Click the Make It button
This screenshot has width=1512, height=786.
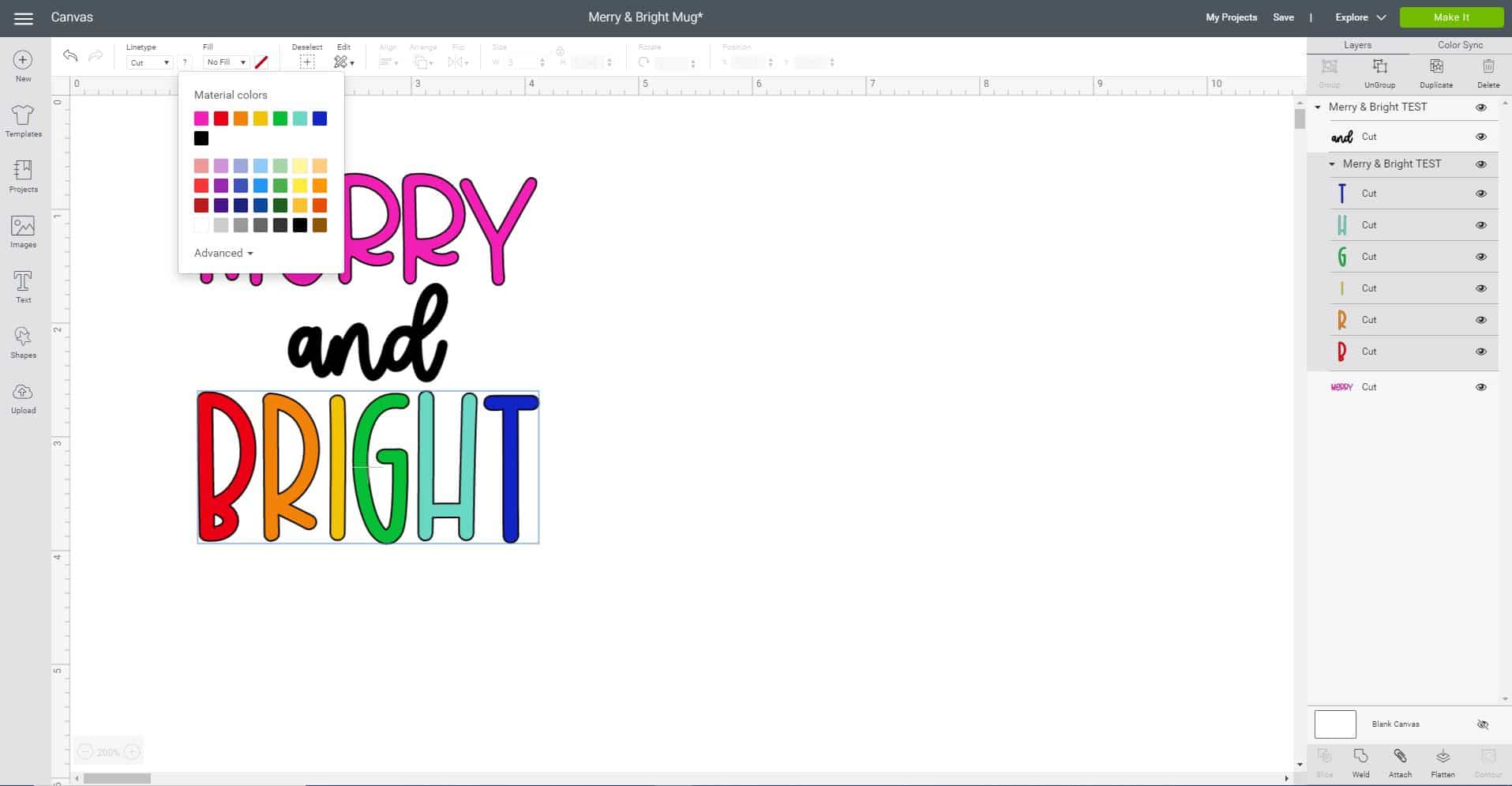click(1451, 17)
